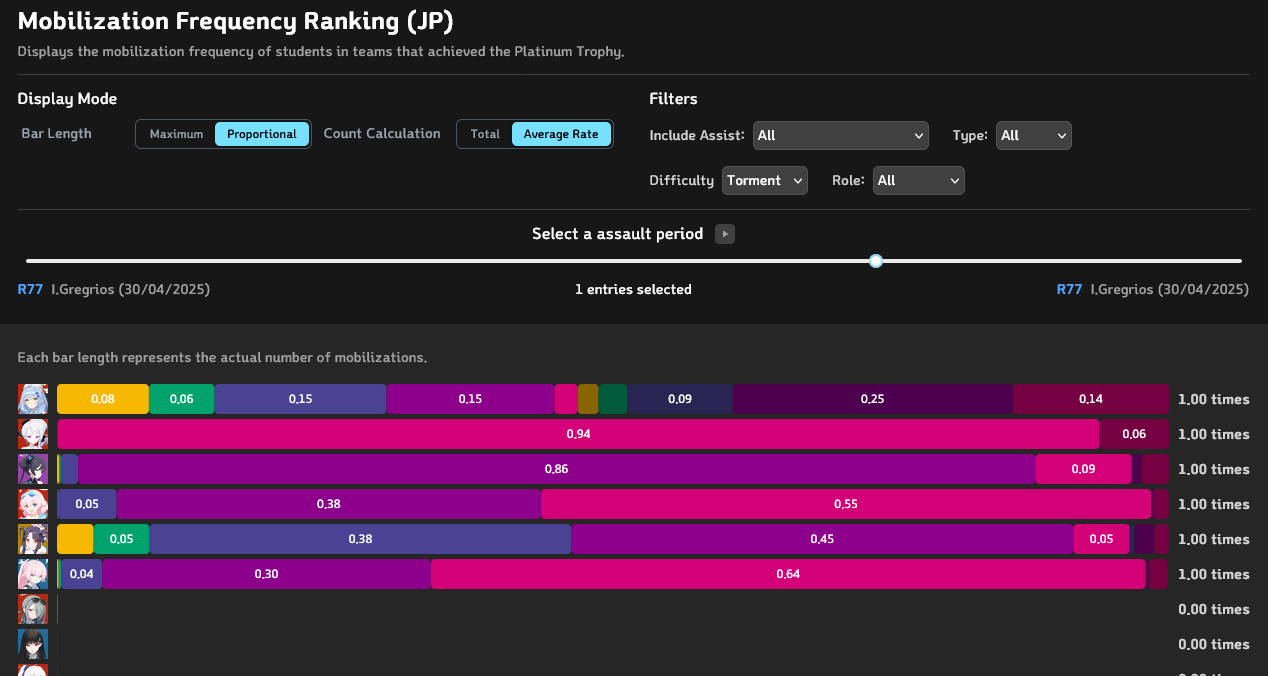Image resolution: width=1268 pixels, height=676 pixels.
Task: Click the 'Select a assault period' label
Action: point(617,234)
